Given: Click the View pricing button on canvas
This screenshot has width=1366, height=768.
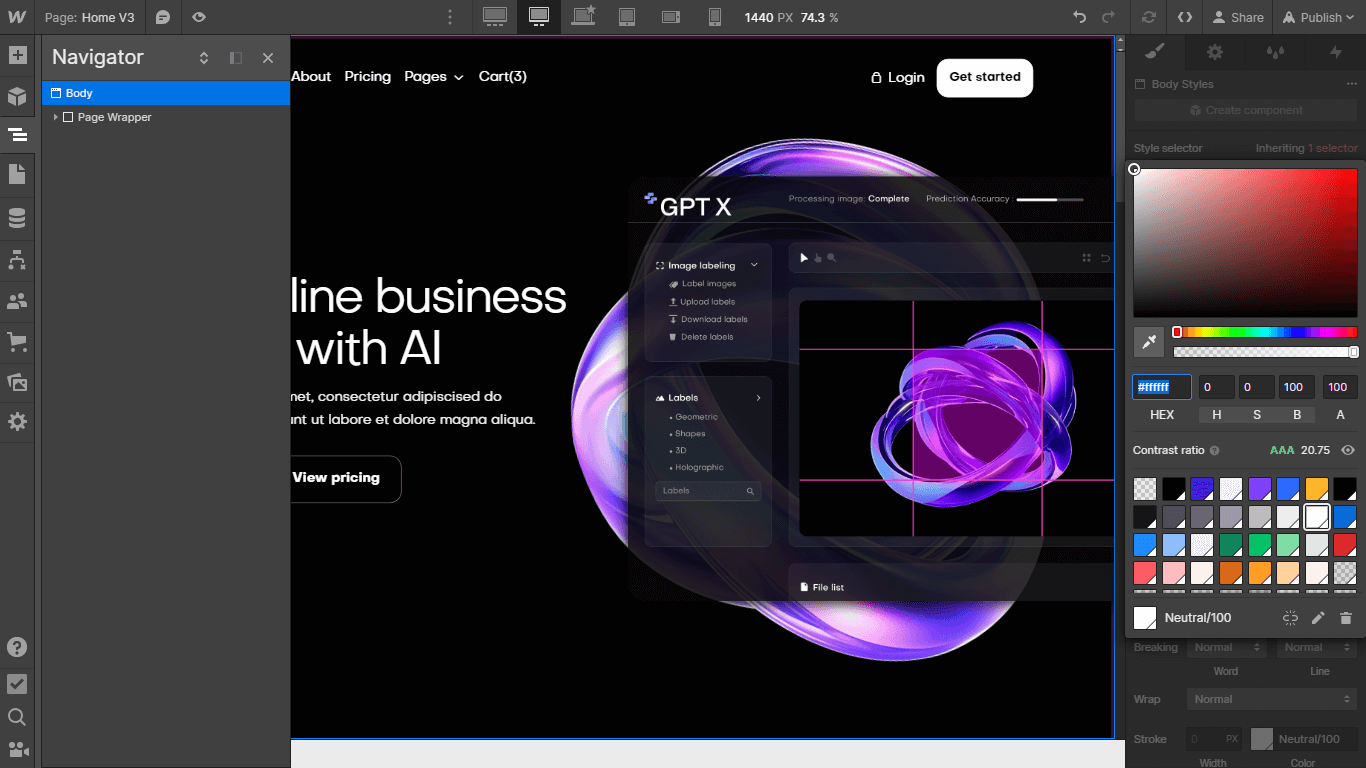Looking at the screenshot, I should 346,478.
